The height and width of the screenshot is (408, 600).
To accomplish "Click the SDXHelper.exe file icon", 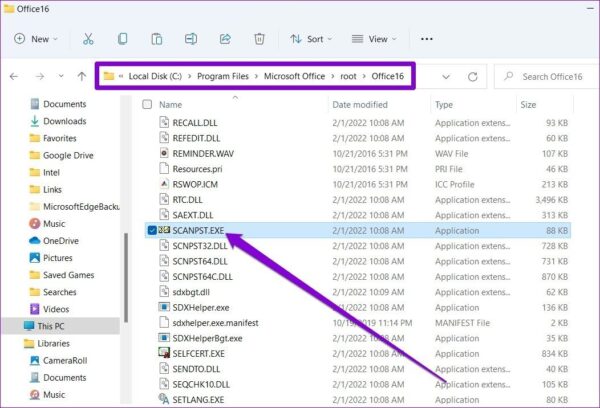I will [164, 307].
